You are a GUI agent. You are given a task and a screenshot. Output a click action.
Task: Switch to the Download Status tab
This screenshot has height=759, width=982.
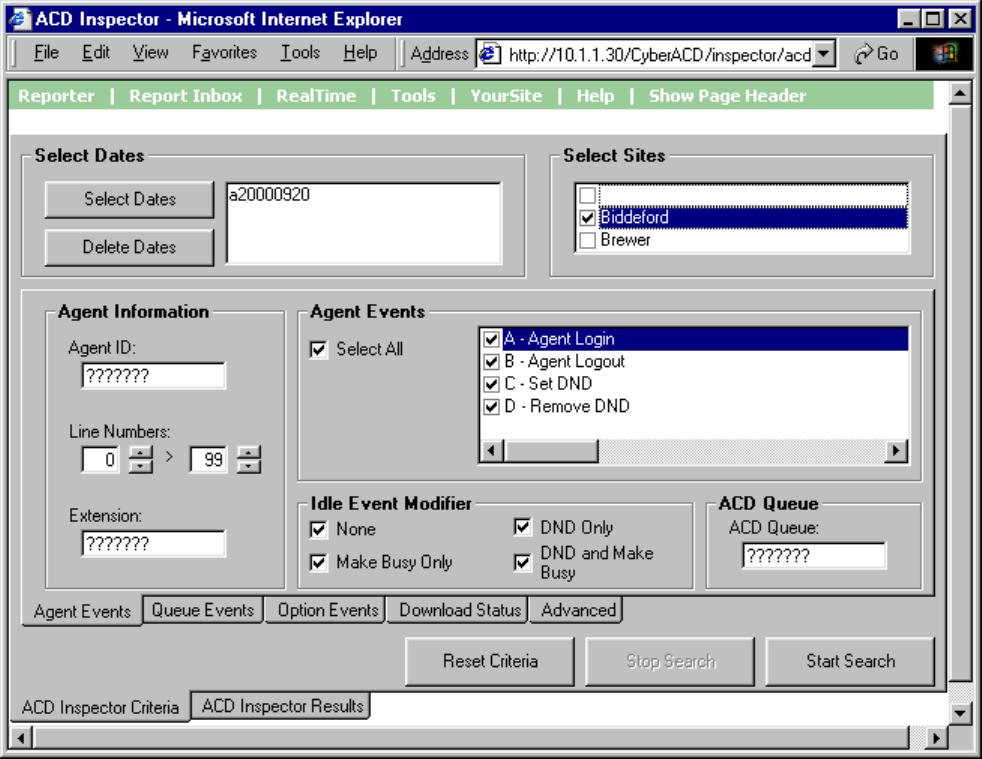click(459, 610)
